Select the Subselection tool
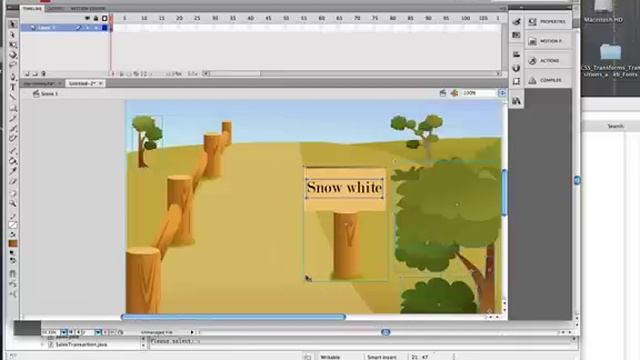The image size is (640, 360). 13,34
